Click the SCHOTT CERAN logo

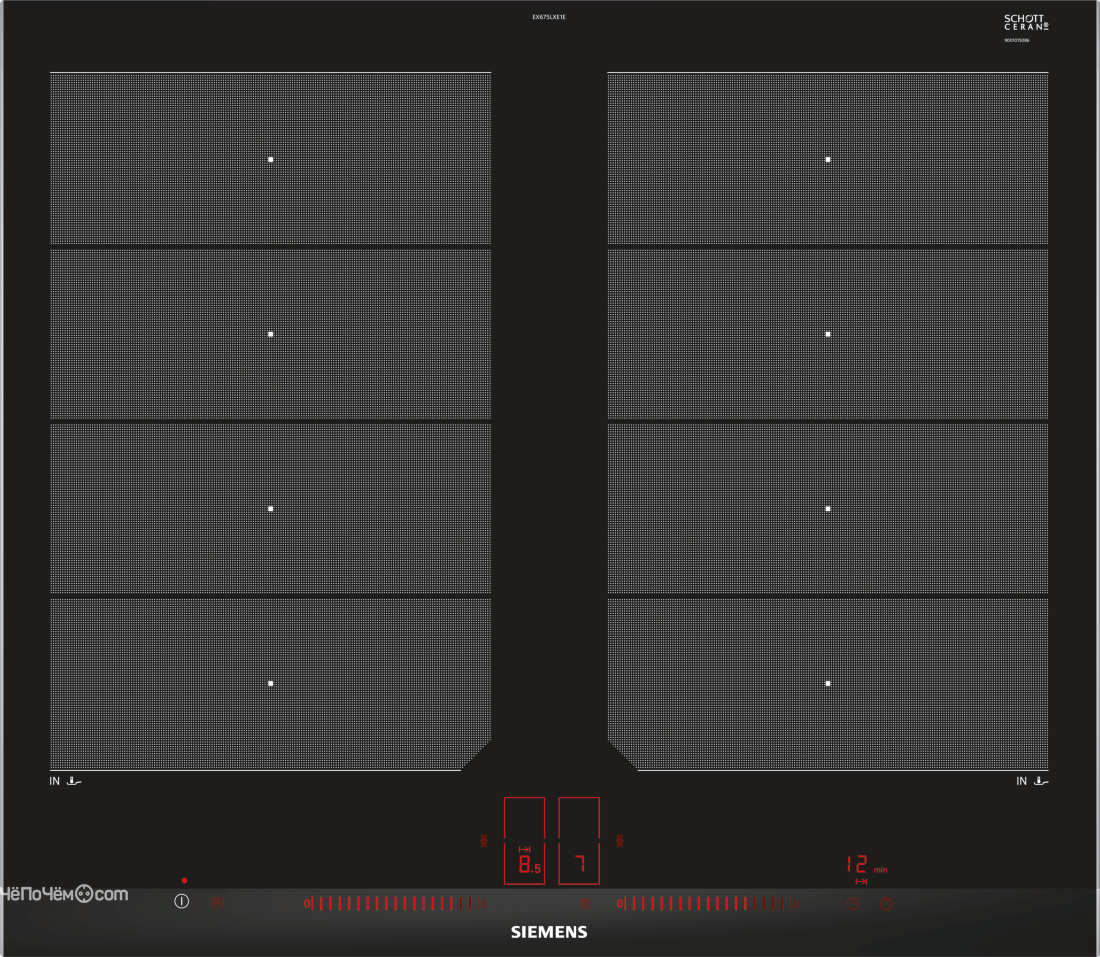[x=1026, y=22]
